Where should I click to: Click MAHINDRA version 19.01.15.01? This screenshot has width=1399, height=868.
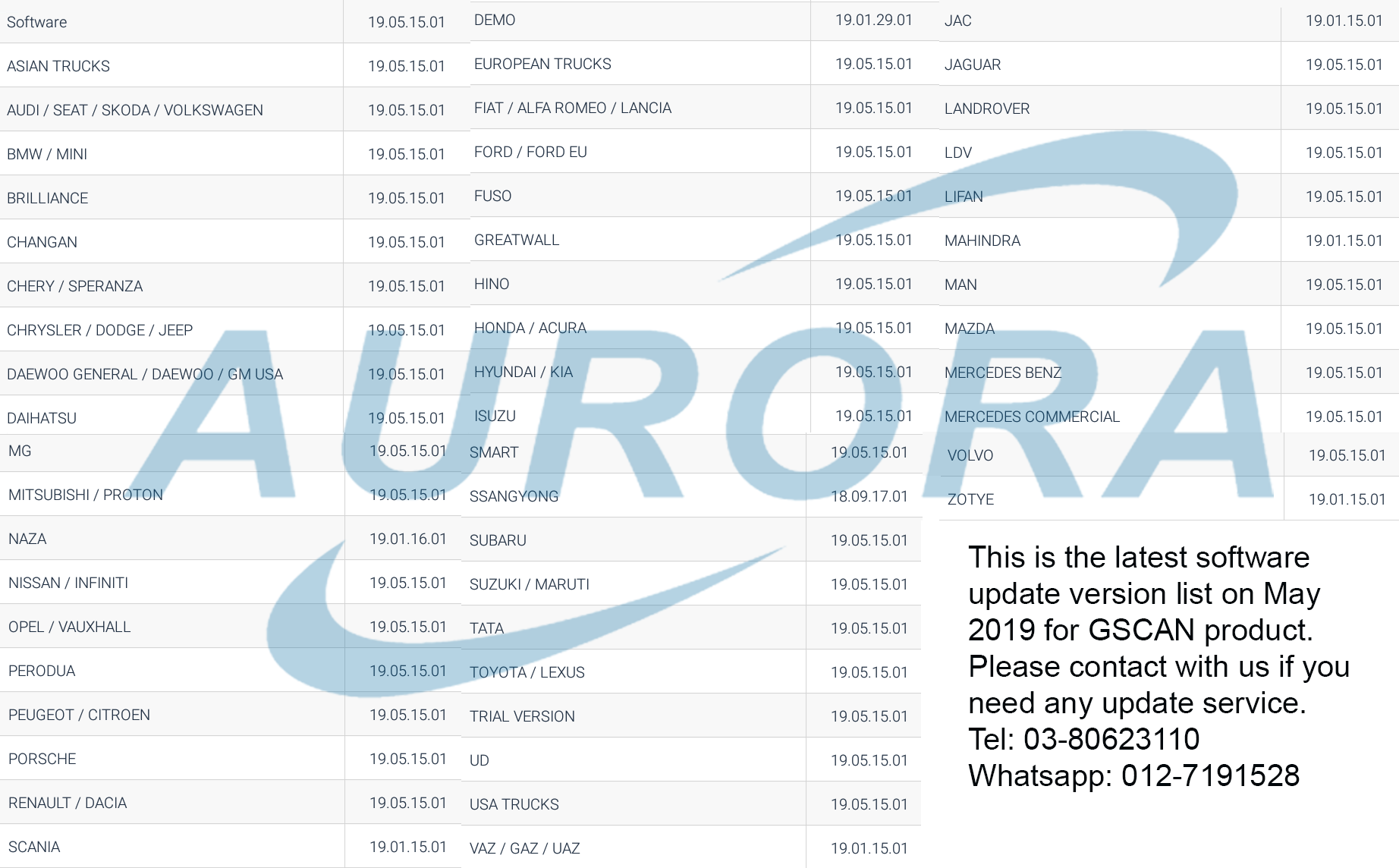pyautogui.click(x=1344, y=241)
